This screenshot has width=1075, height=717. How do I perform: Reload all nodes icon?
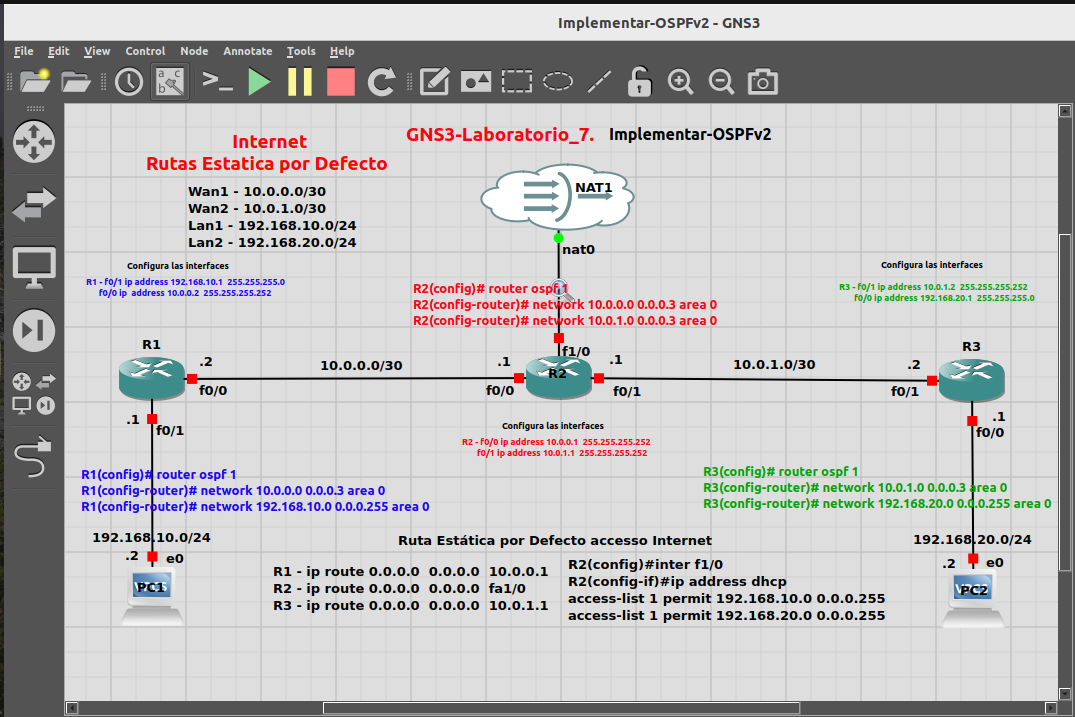pos(381,82)
